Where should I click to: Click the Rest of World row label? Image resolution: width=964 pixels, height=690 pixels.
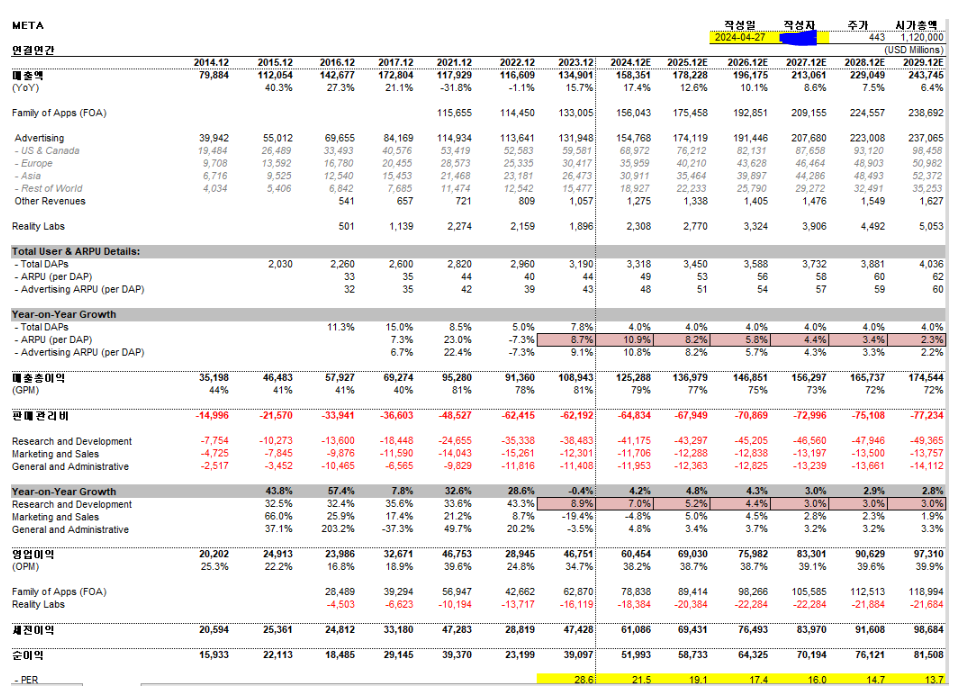point(49,189)
